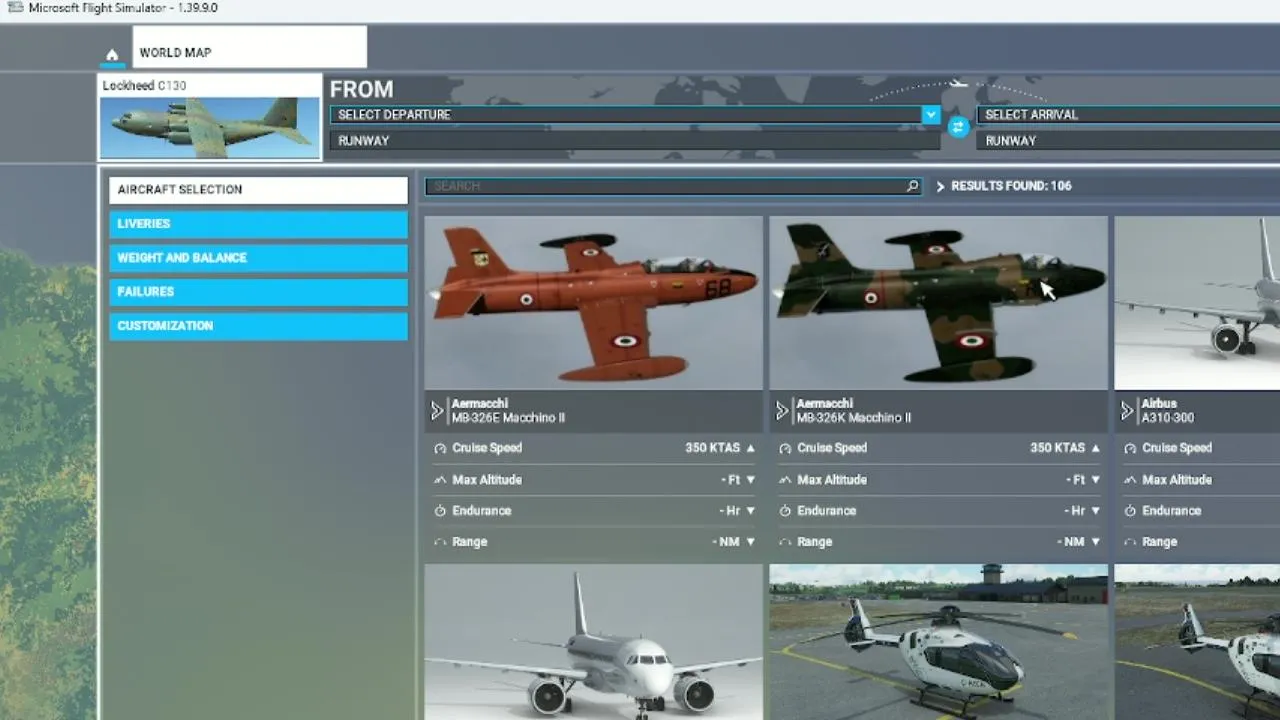Click the "A310-300" name text
This screenshot has height=720, width=1280.
(x=1168, y=418)
